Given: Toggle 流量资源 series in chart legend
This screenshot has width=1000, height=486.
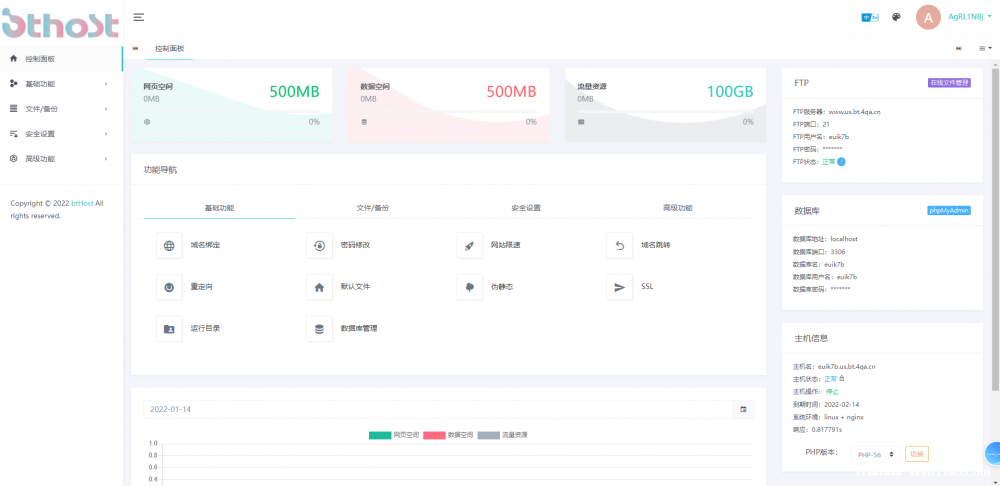Looking at the screenshot, I should 502,435.
